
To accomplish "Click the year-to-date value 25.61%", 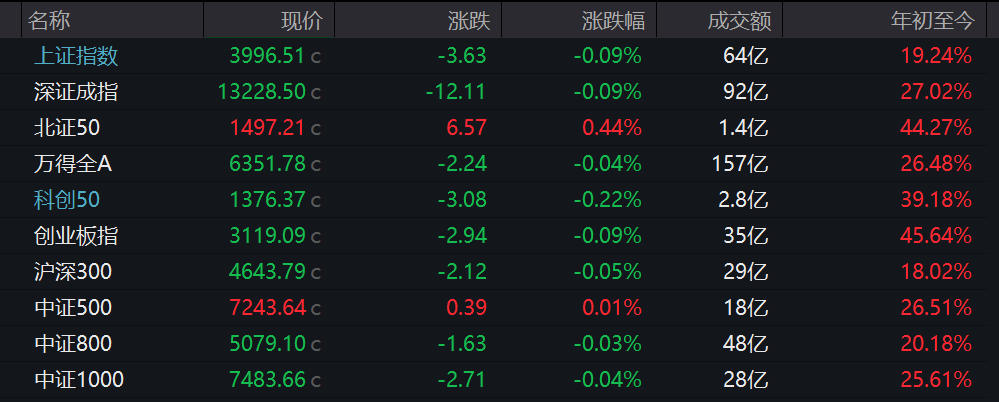I will coord(936,380).
